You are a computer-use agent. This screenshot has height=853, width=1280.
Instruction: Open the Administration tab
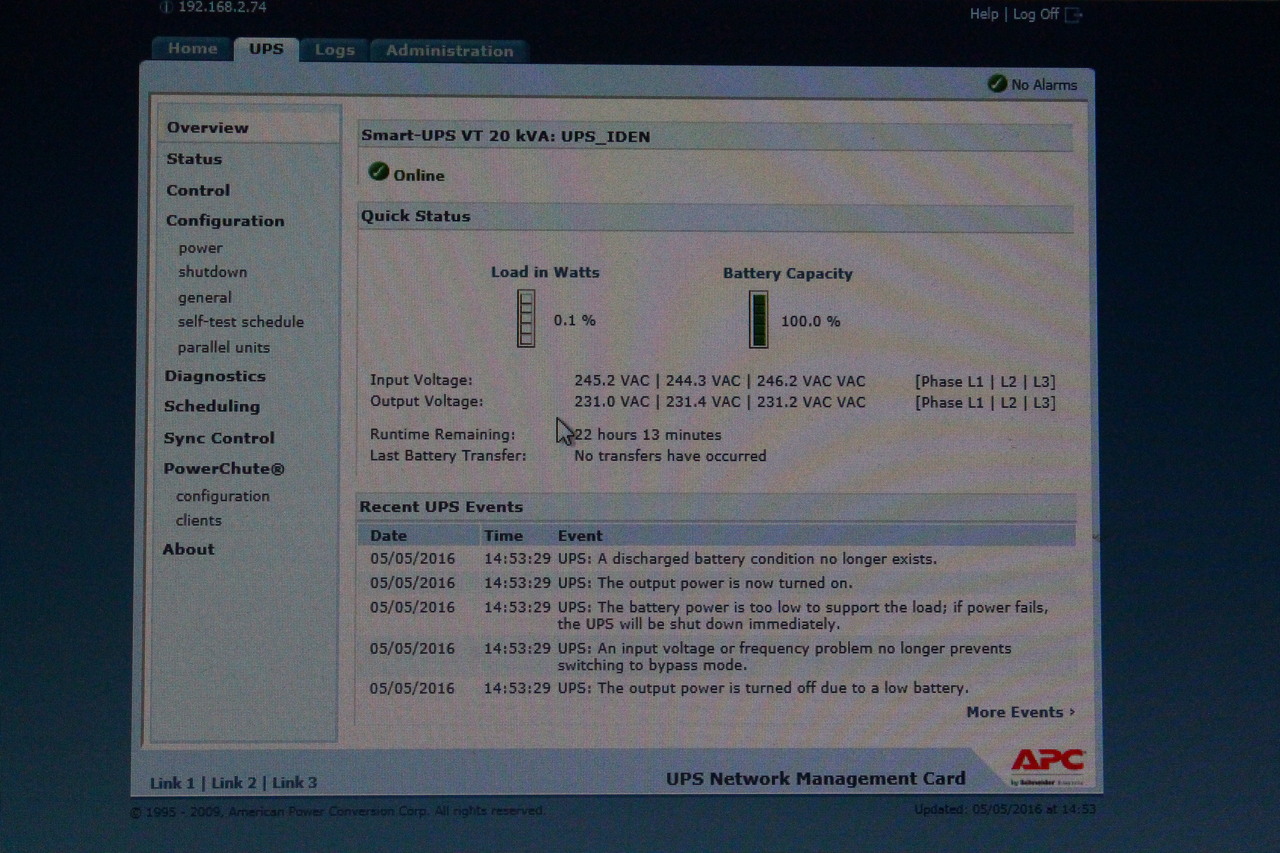tap(449, 51)
